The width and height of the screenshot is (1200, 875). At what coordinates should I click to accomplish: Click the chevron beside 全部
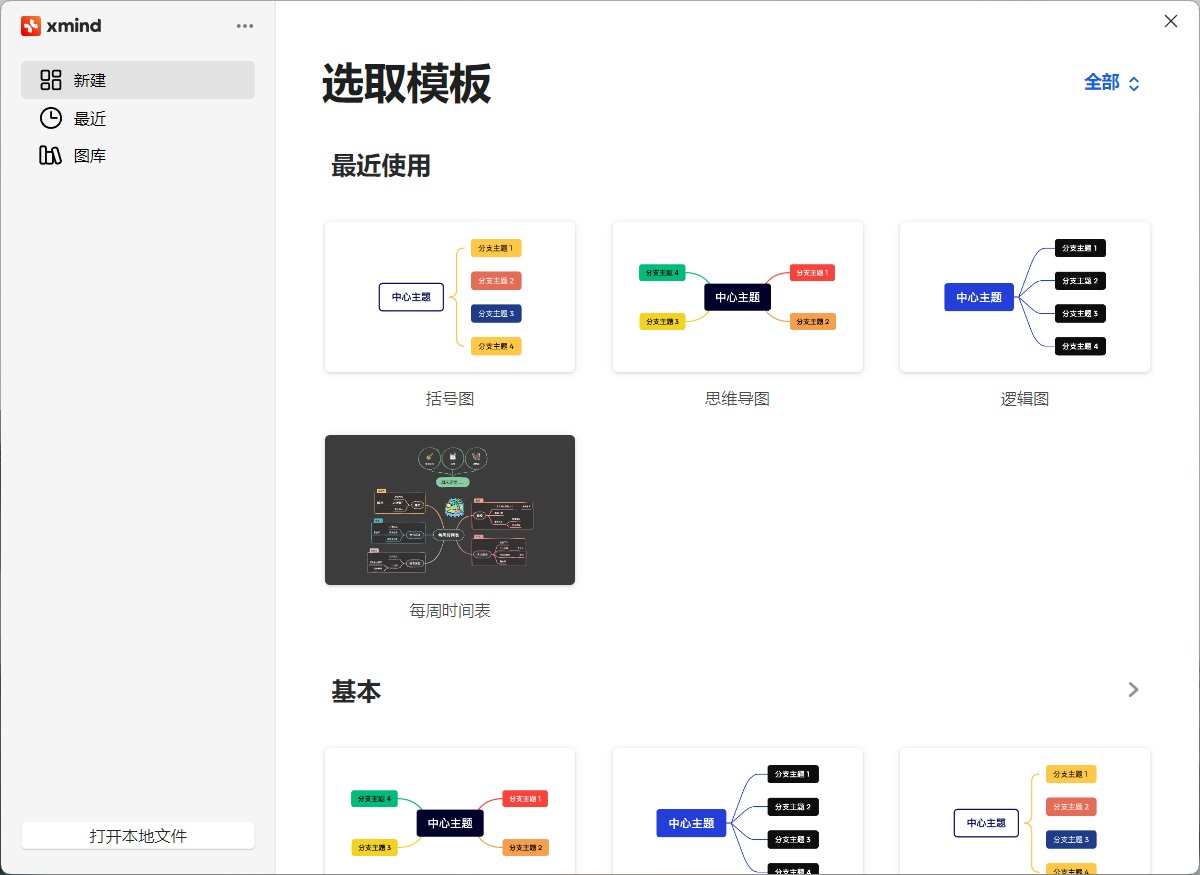point(1133,83)
